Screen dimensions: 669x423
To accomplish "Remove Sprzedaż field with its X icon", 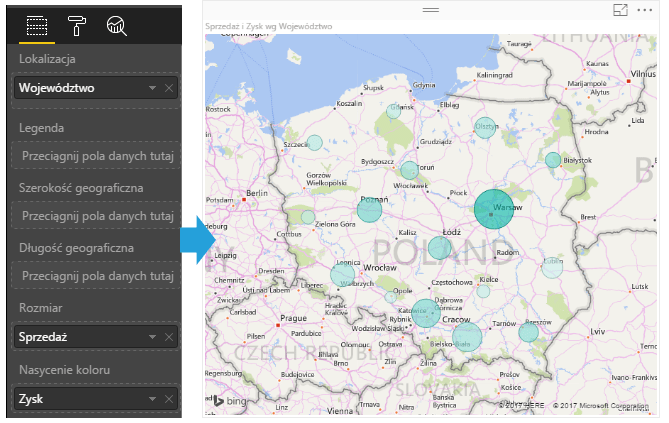I will pos(168,337).
